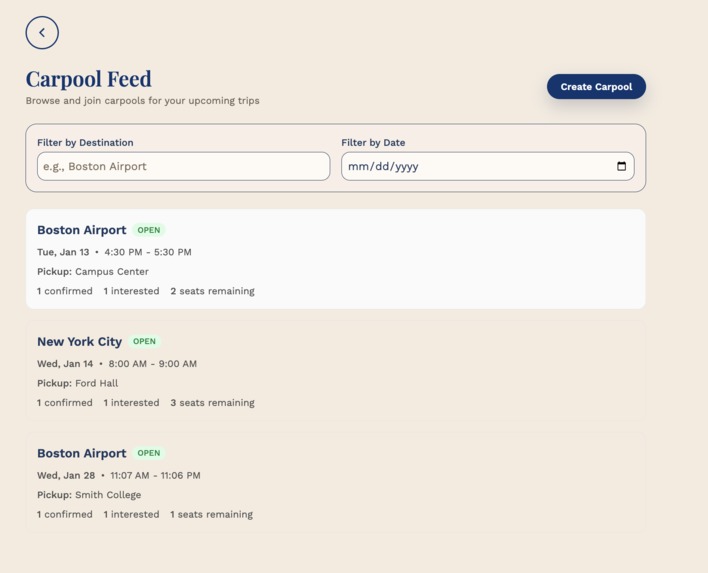Click "Pickup: Smith College" line
This screenshot has height=573, width=708.
coord(89,495)
